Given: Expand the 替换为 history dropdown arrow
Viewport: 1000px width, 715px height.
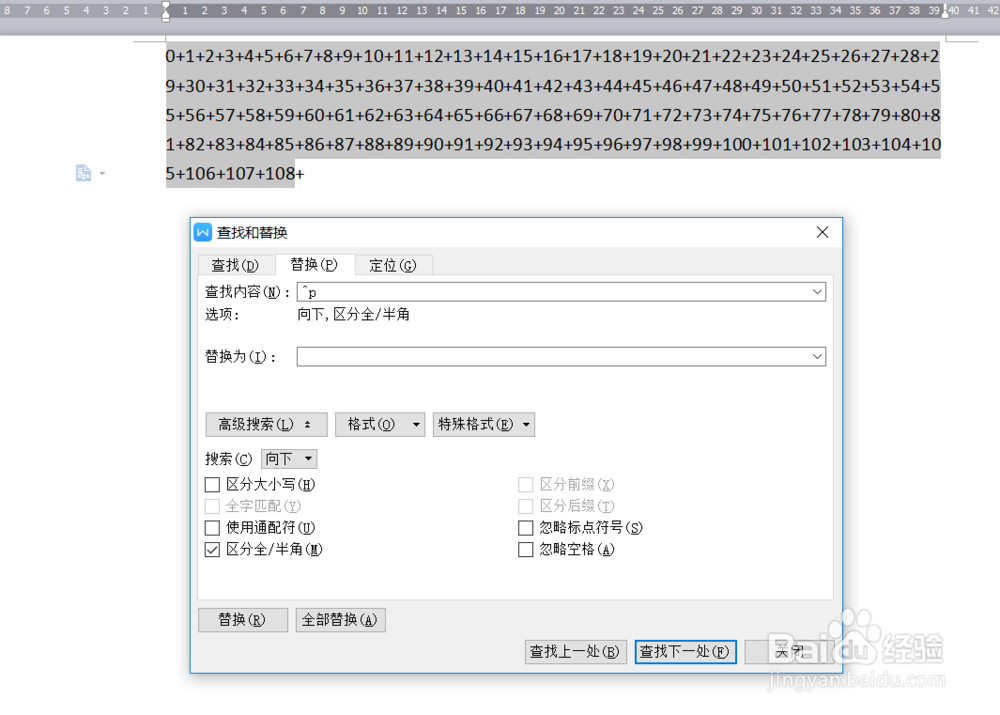Looking at the screenshot, I should pos(817,357).
